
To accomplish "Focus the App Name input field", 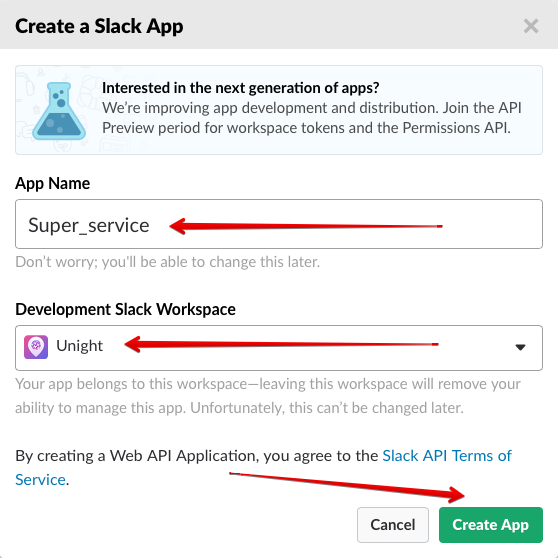I will click(x=279, y=224).
